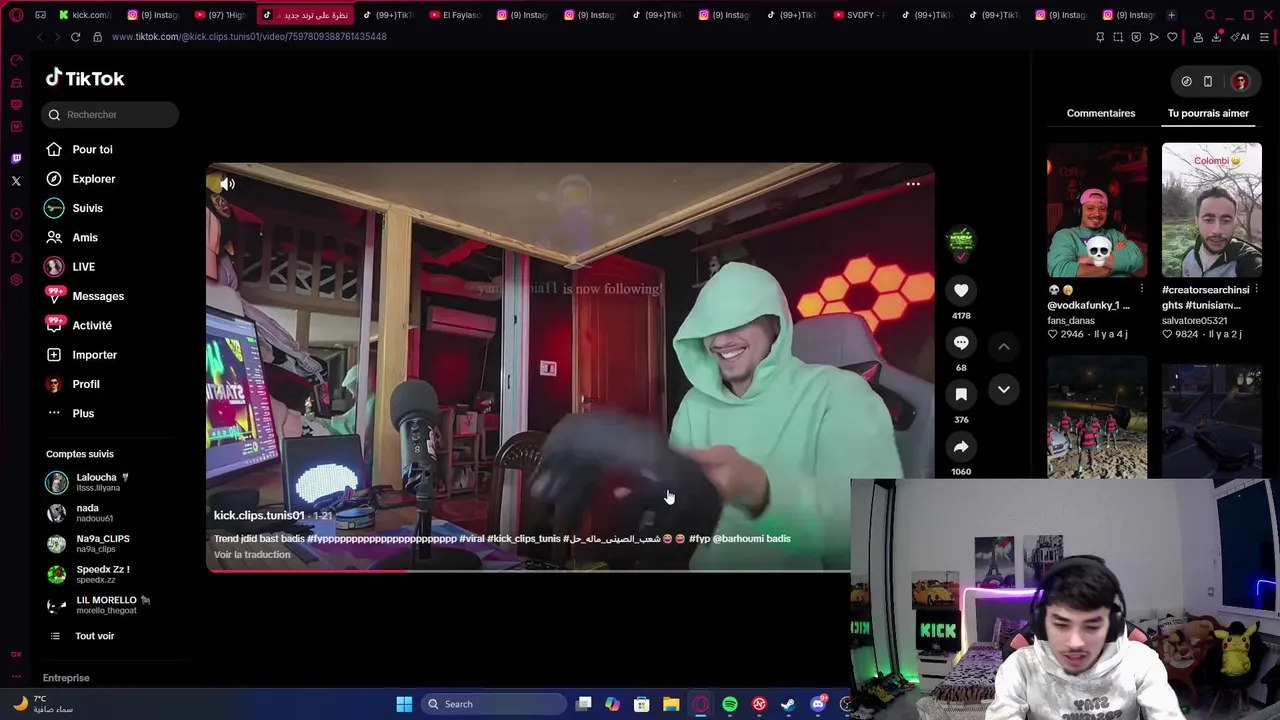Open X (Twitter) in Opera sidebar
1280x720 pixels.
point(16,181)
